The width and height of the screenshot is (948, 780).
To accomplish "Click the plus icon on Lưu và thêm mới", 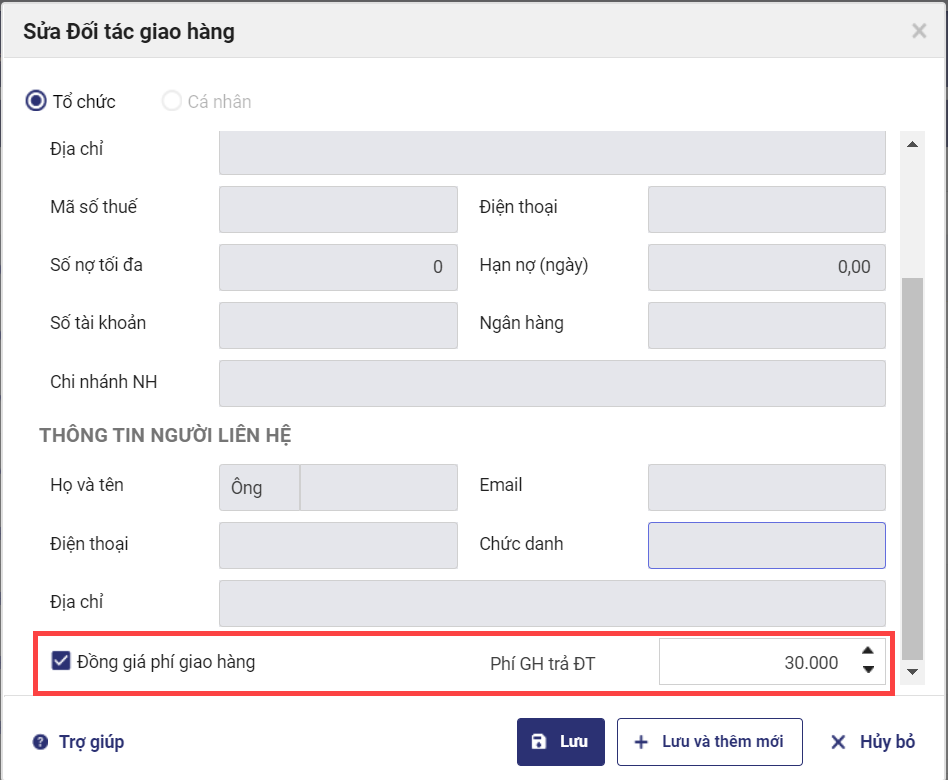I will click(x=641, y=742).
